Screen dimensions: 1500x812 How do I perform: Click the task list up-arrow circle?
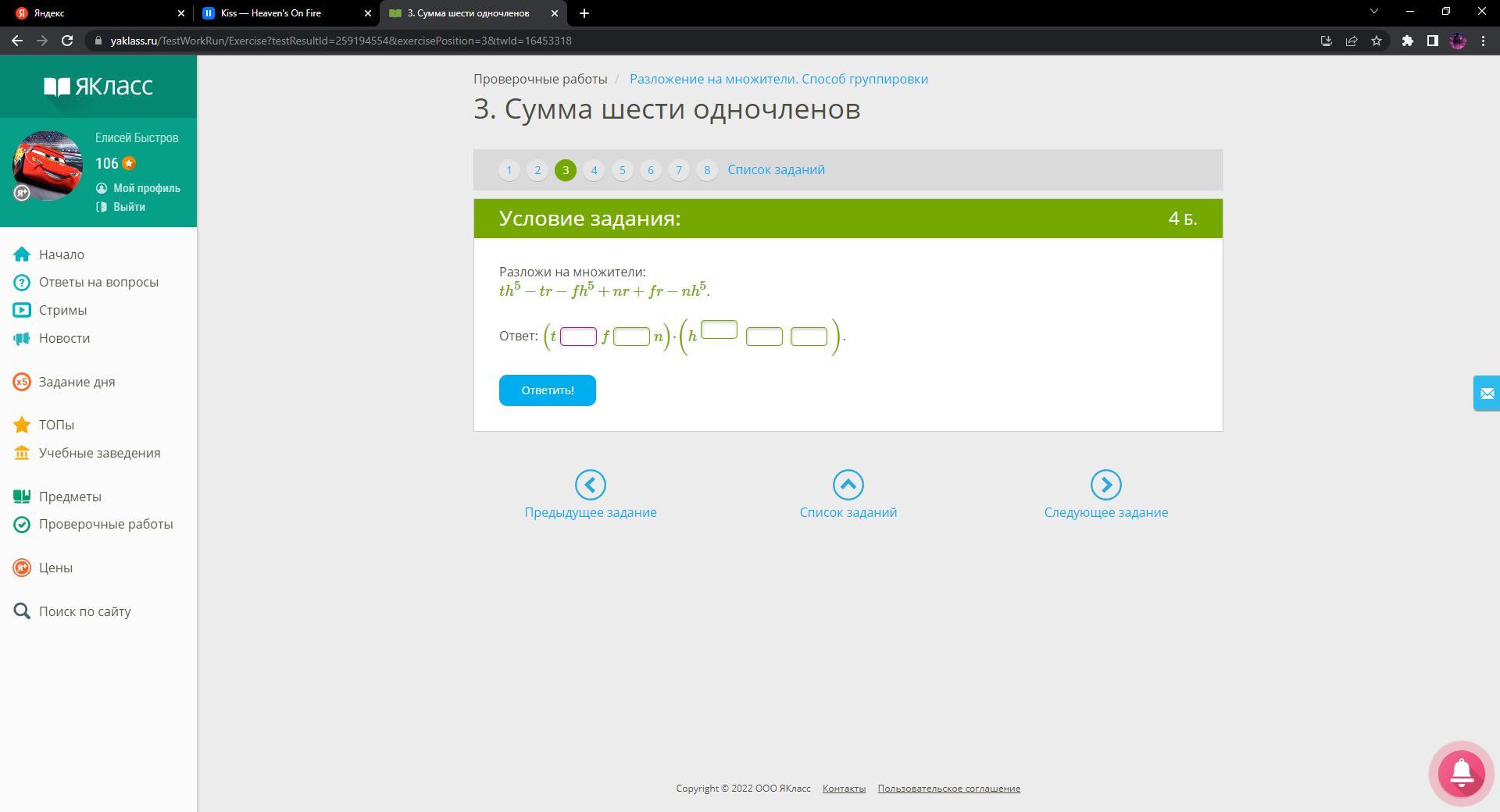[848, 485]
